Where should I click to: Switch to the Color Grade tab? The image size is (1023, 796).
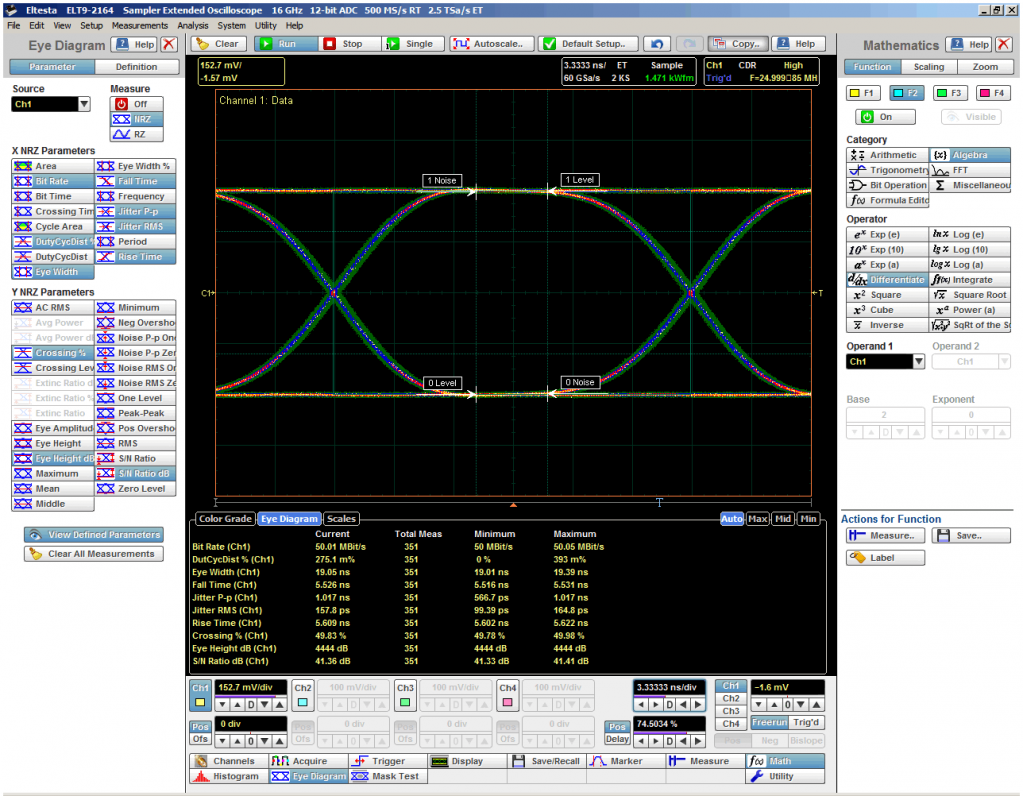pyautogui.click(x=224, y=519)
